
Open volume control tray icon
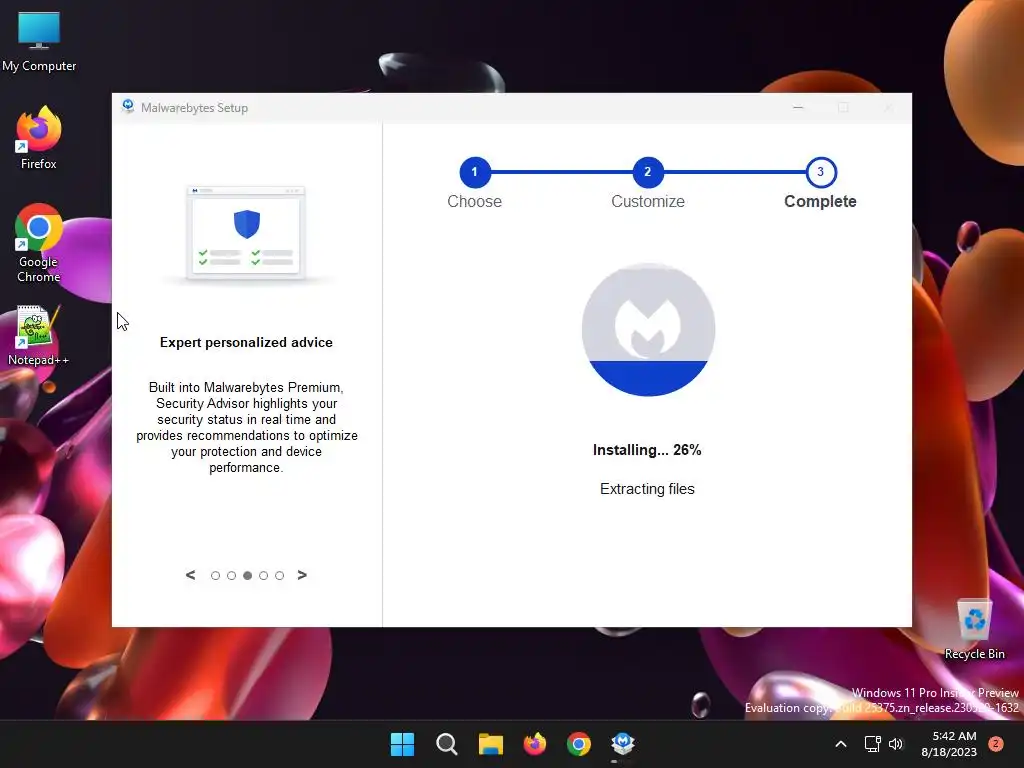point(896,744)
